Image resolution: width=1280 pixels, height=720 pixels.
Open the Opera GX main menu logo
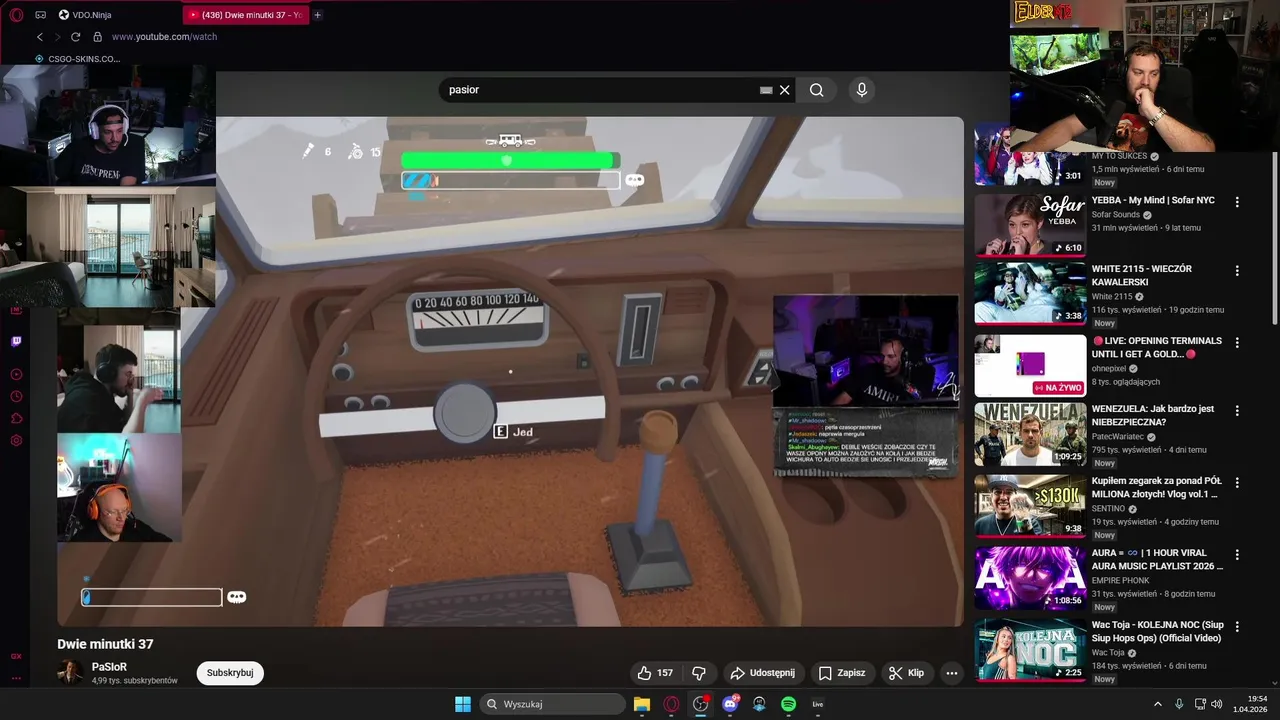pos(16,15)
